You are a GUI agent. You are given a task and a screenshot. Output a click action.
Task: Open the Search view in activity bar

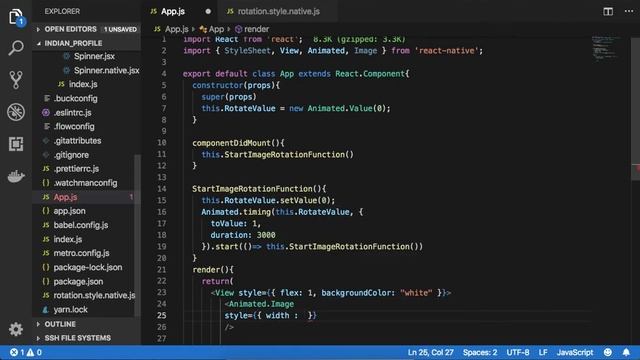click(x=16, y=48)
